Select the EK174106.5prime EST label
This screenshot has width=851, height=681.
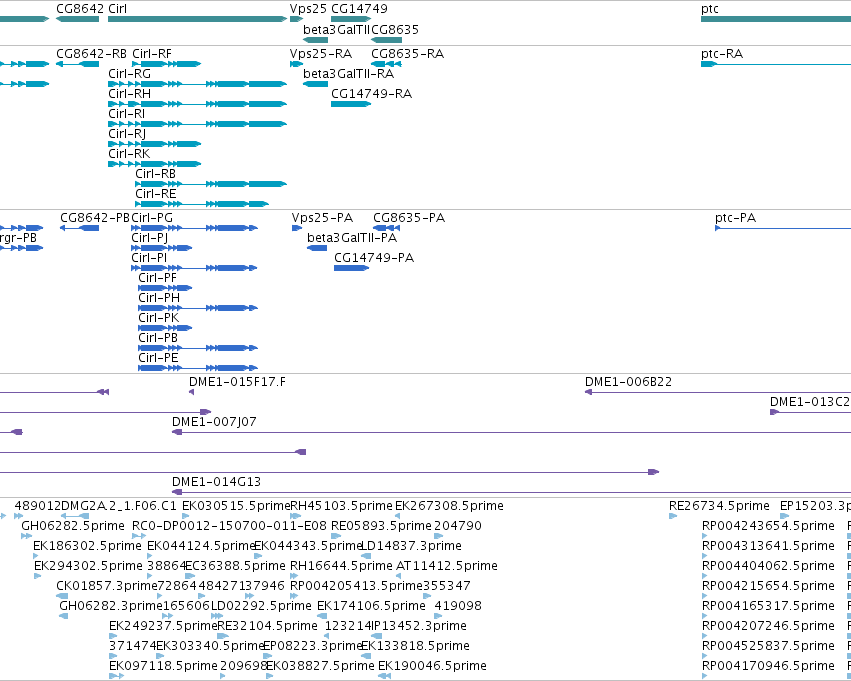pos(371,607)
